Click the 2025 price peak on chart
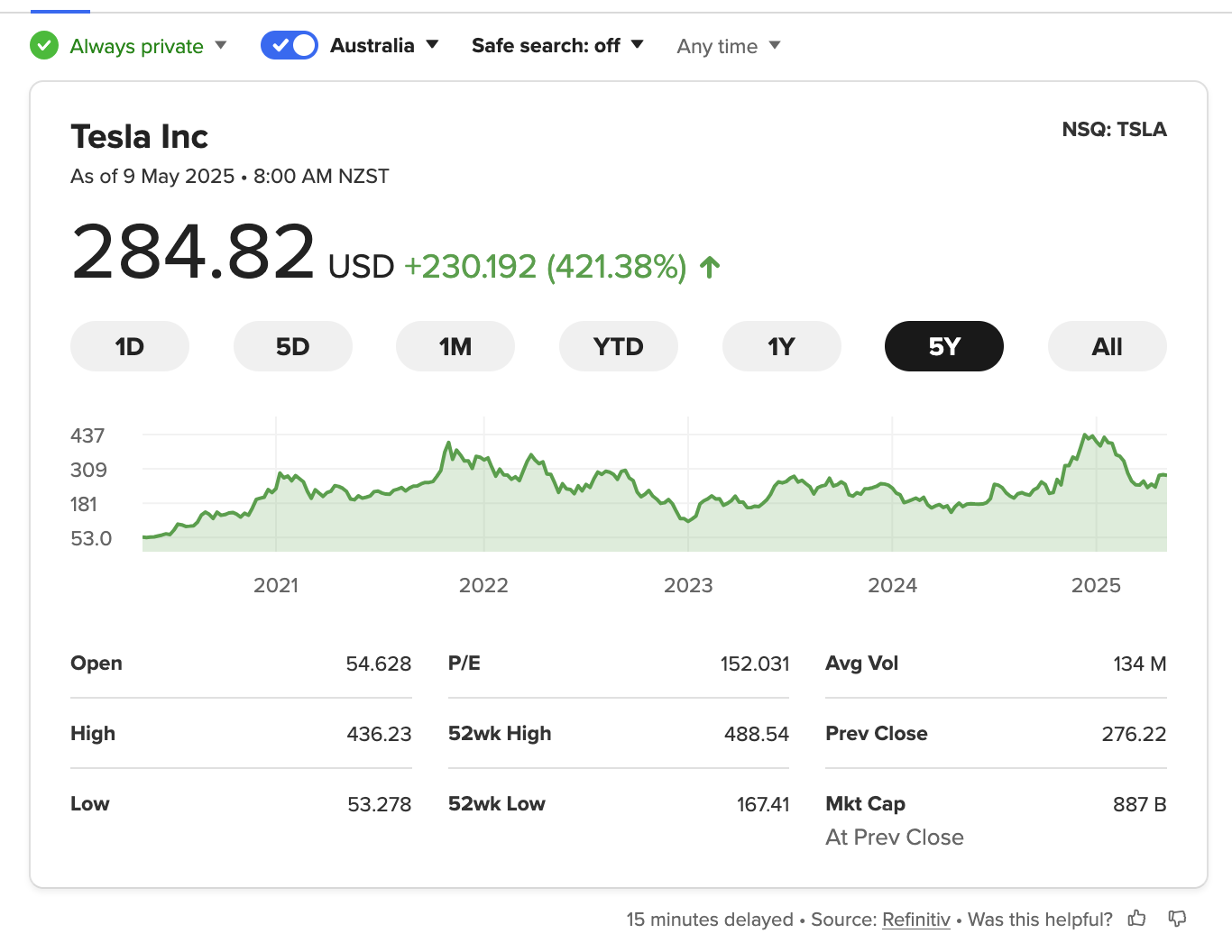1232x952 pixels. click(1085, 435)
